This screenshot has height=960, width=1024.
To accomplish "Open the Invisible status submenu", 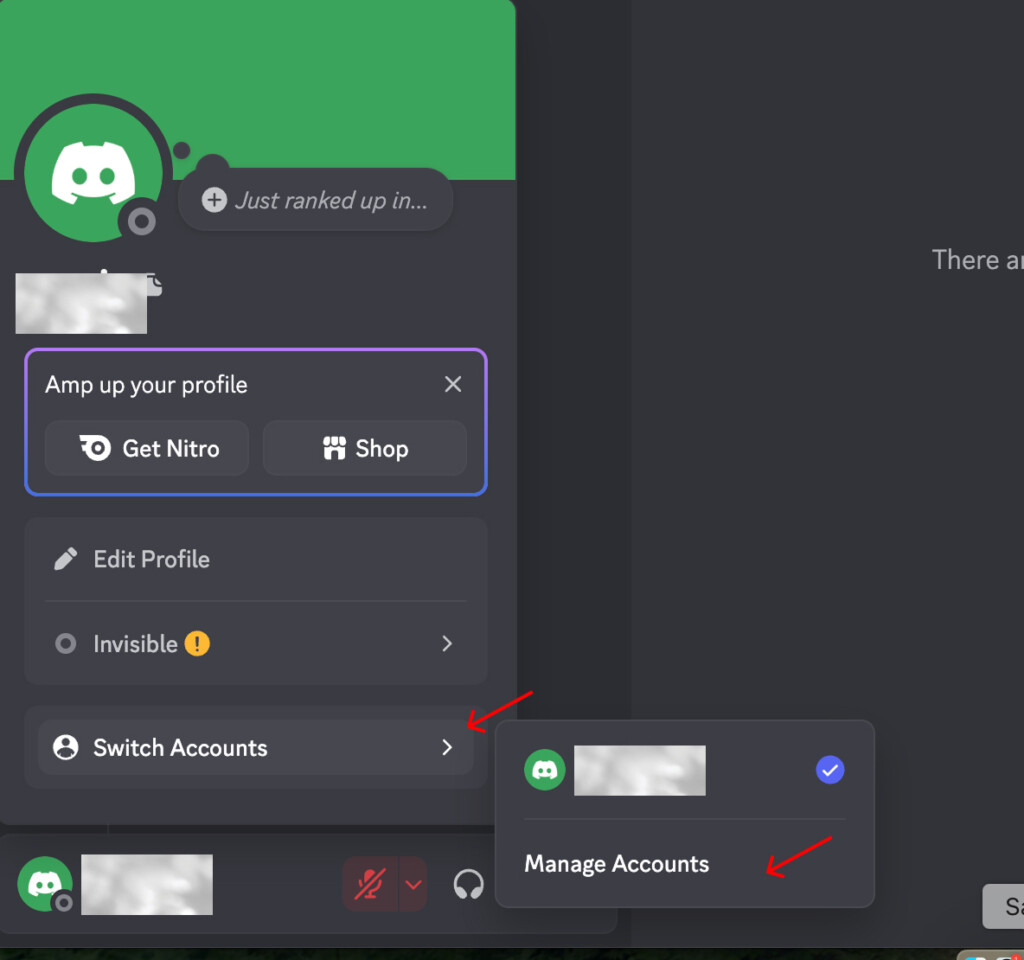I will 256,644.
